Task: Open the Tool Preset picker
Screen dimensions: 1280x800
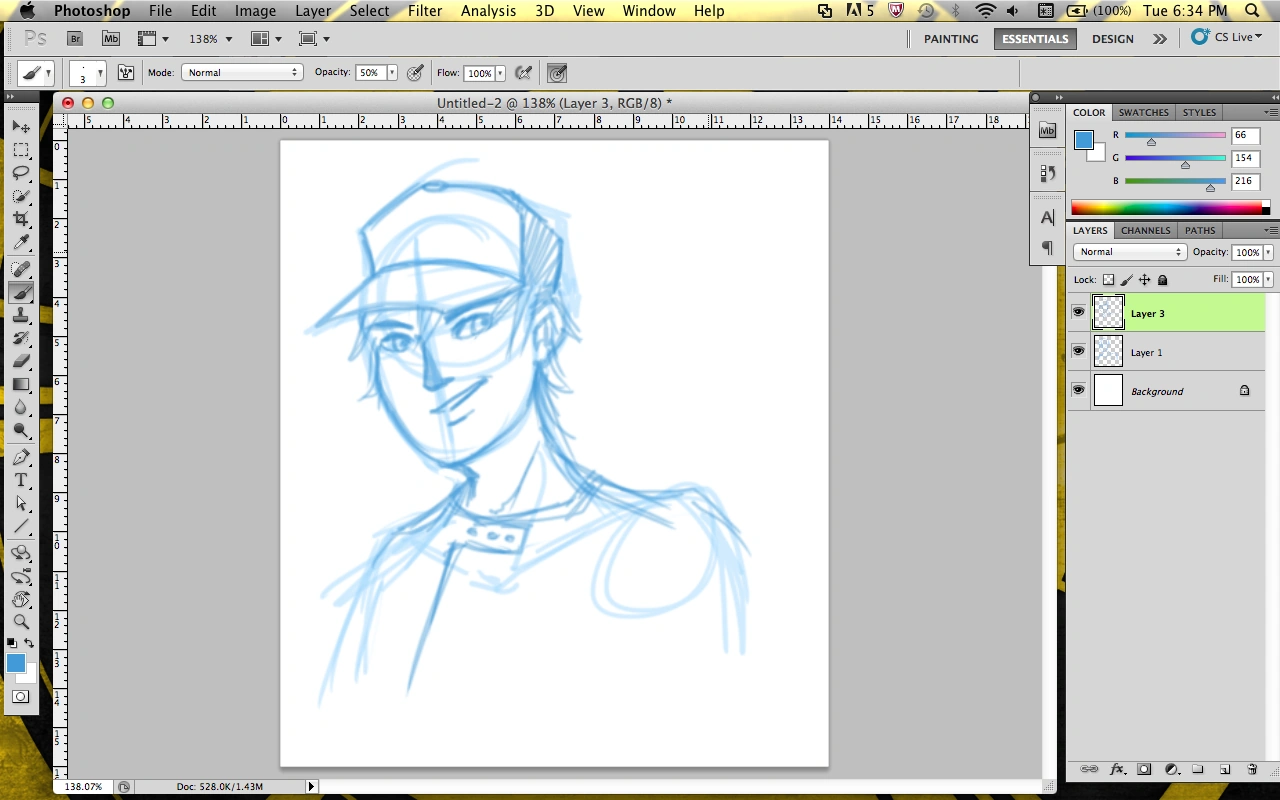Action: pos(36,73)
